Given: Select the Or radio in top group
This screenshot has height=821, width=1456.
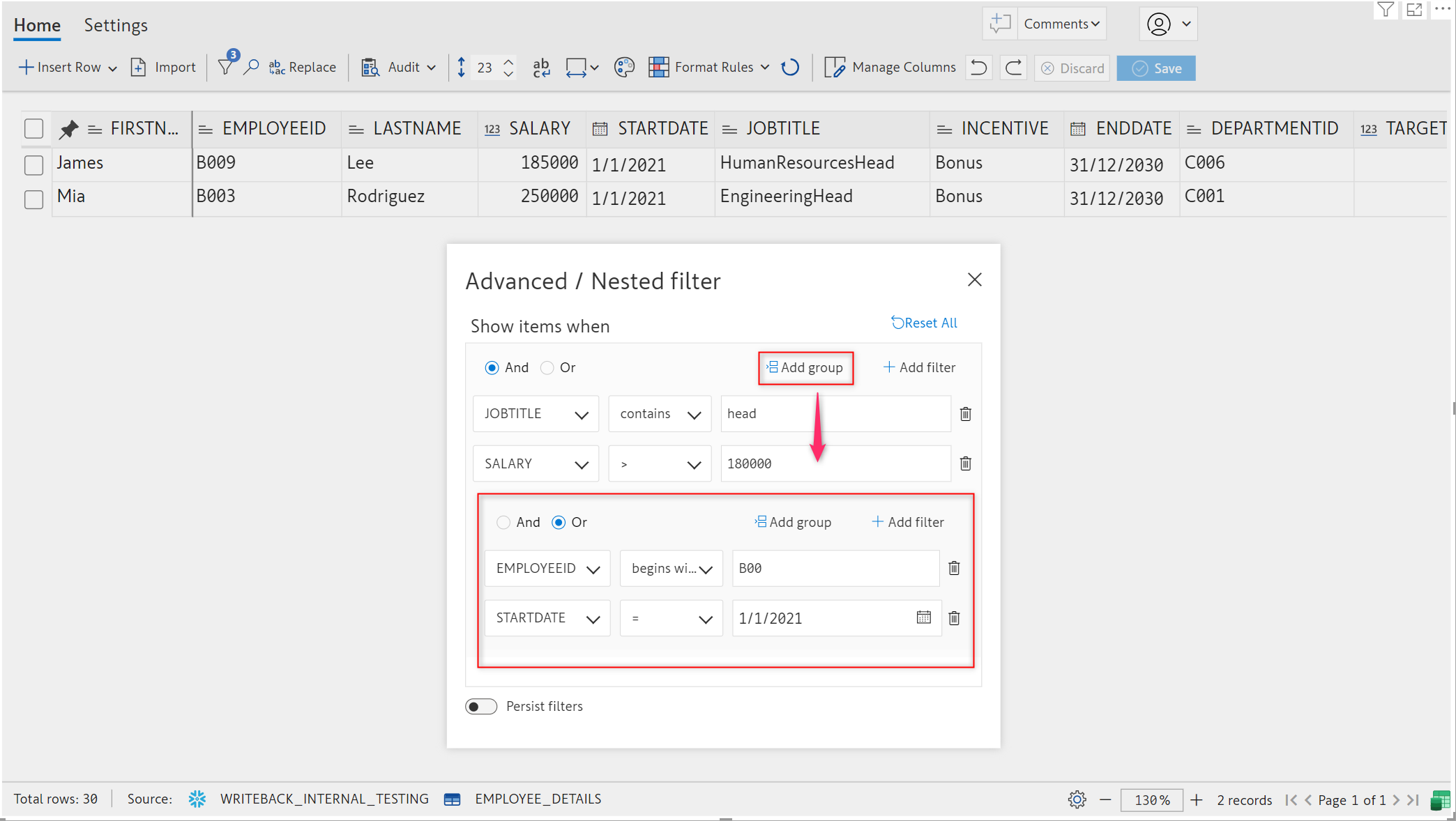Looking at the screenshot, I should pos(547,367).
